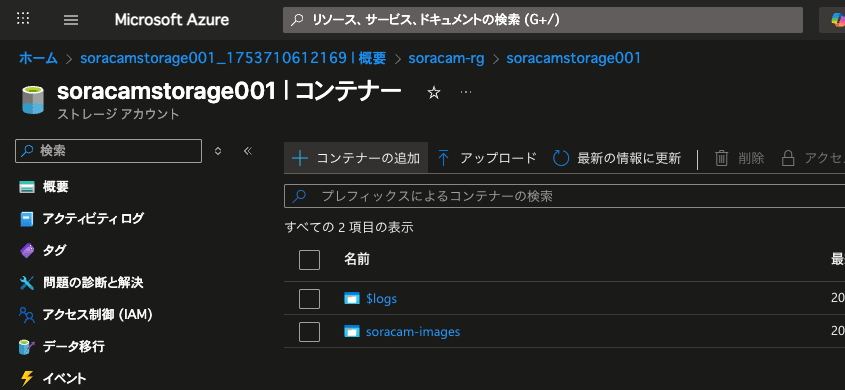Viewport: 845px width, 390px height.
Task: Click 最新の情報に更新 refresh button
Action: tap(618, 158)
